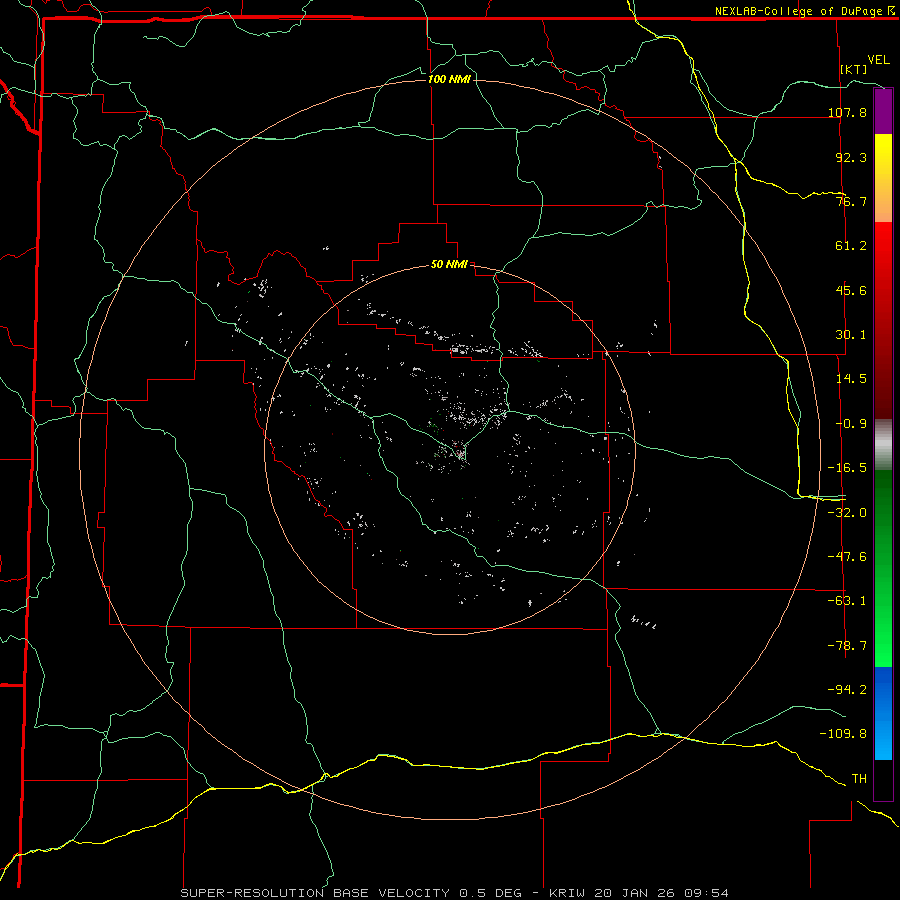Click the Super-Resolution Base Velocity caption text
The width and height of the screenshot is (900, 900).
point(455,893)
